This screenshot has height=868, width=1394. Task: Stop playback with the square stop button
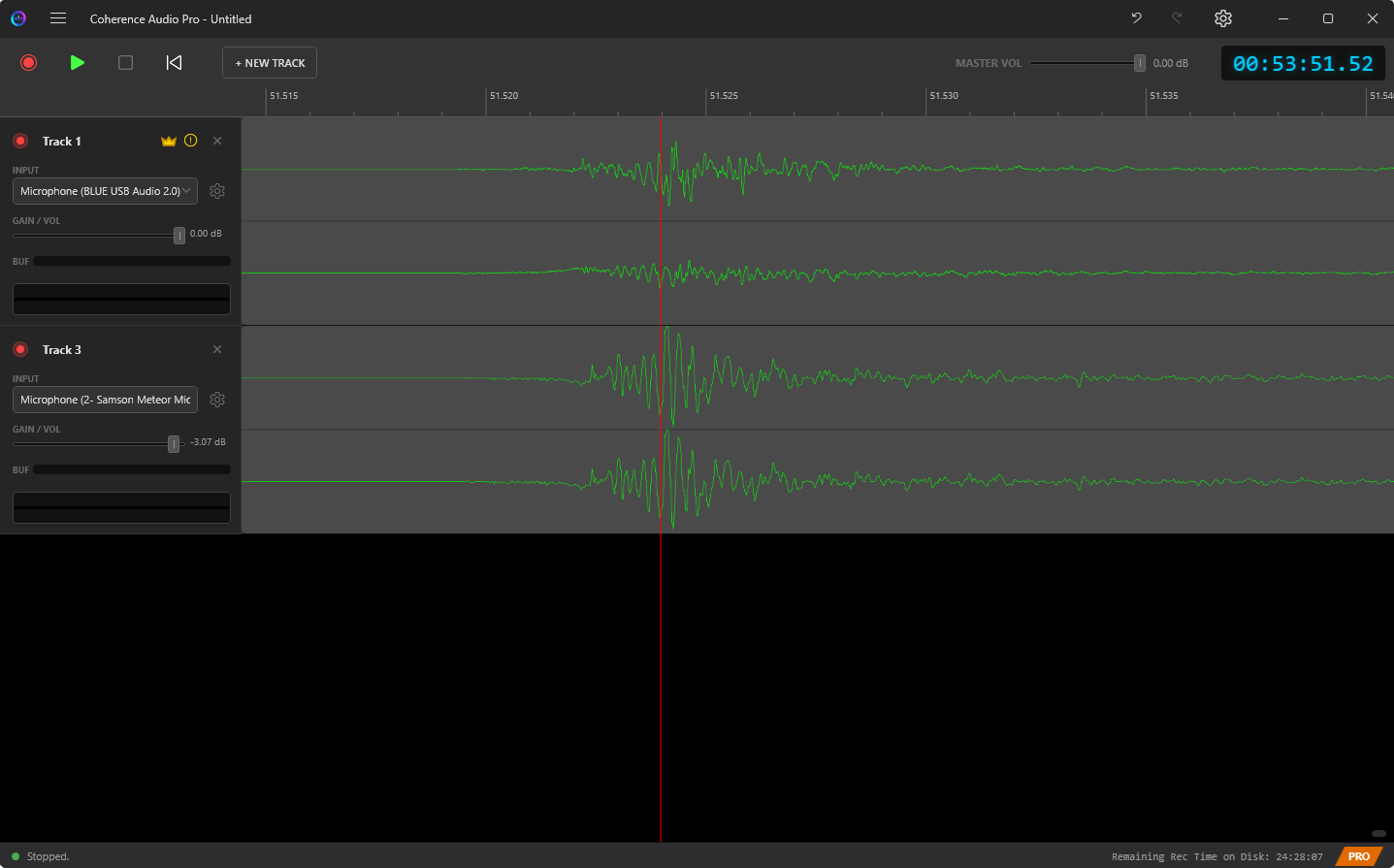point(125,63)
